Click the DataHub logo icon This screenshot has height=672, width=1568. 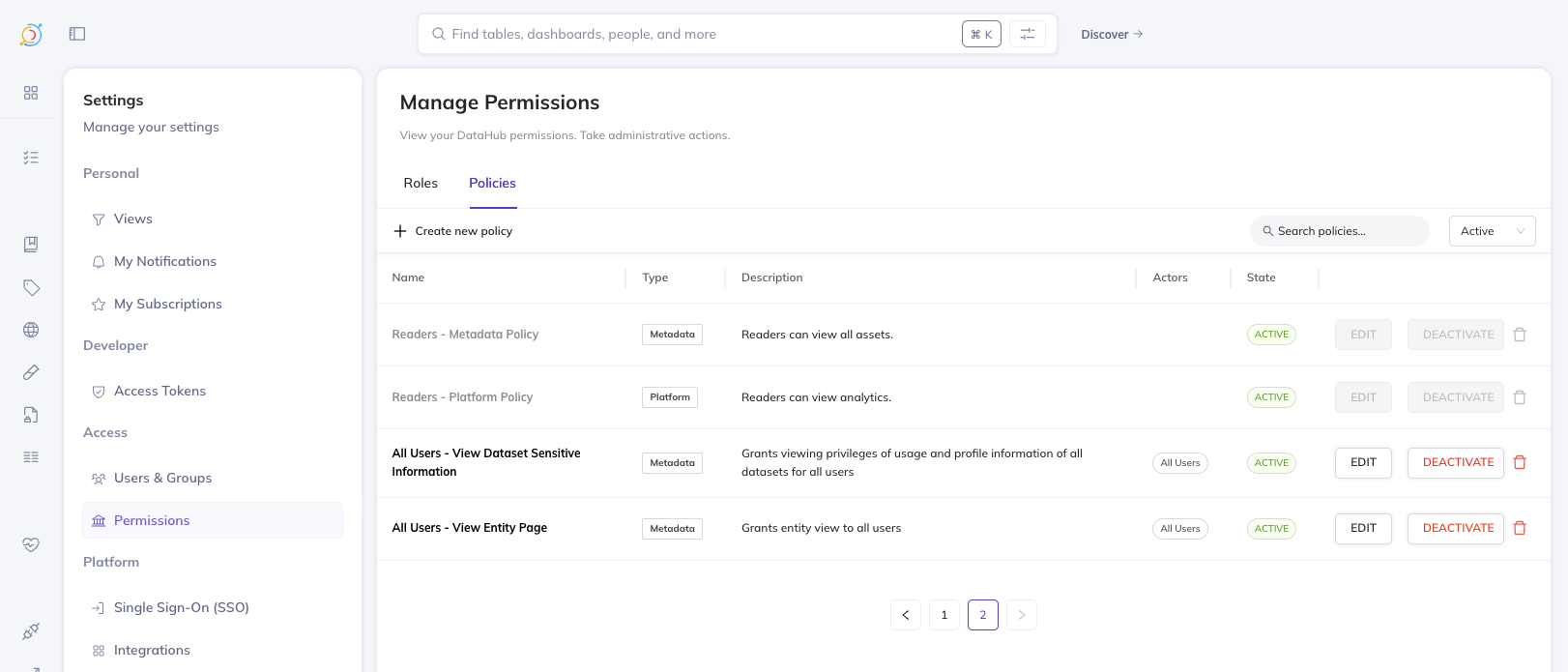tap(31, 35)
